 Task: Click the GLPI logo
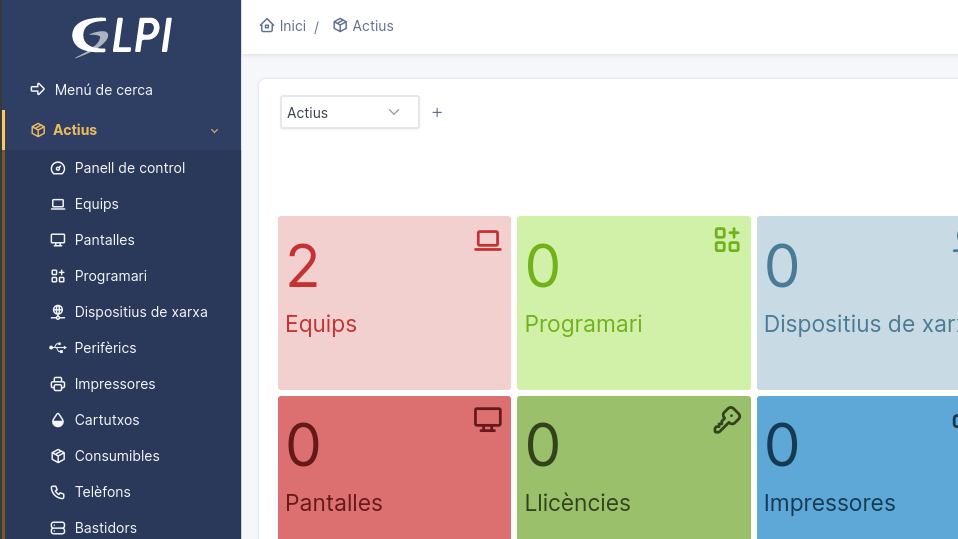click(122, 37)
